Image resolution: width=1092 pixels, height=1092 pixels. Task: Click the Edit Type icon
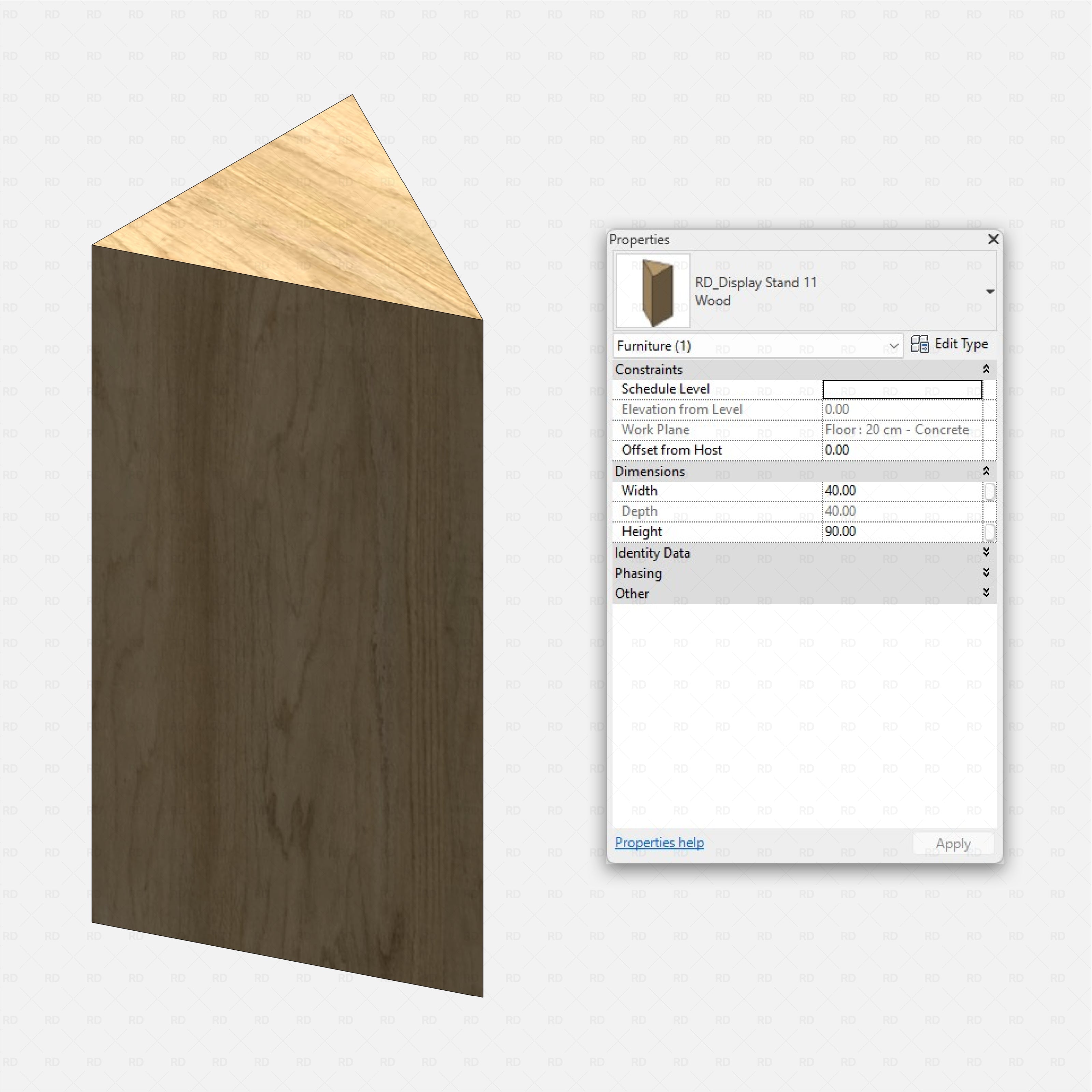(920, 344)
